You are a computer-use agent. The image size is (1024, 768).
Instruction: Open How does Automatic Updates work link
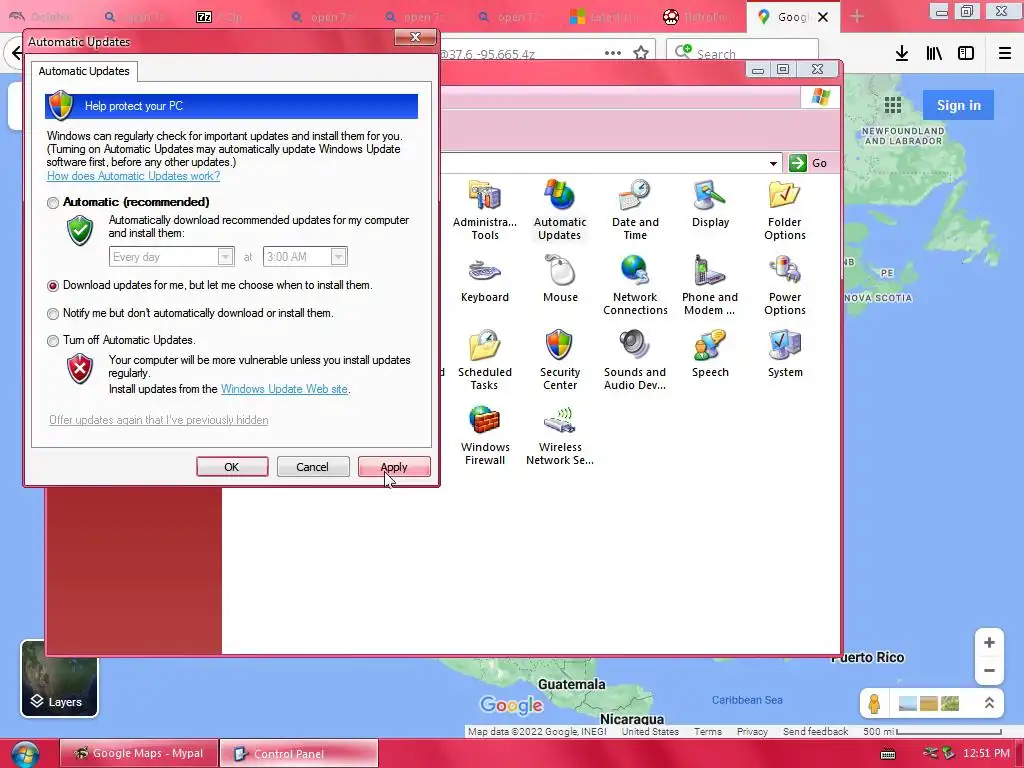point(133,176)
